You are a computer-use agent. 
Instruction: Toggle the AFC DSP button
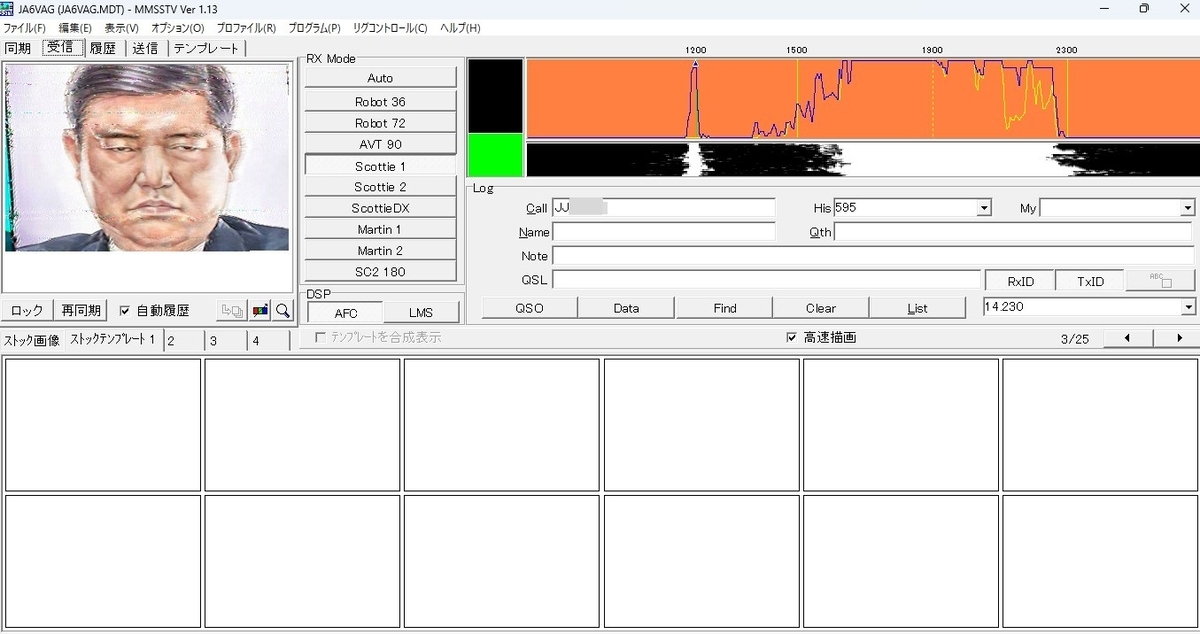(345, 313)
